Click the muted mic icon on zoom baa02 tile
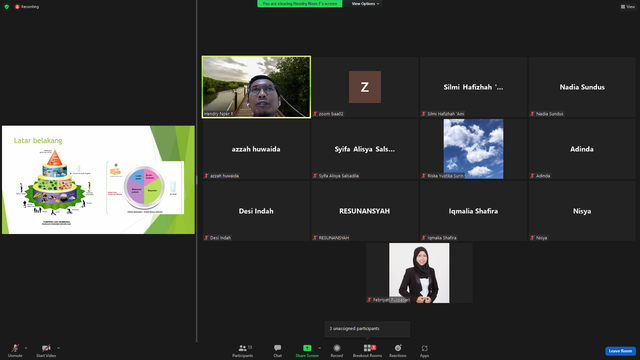 pyautogui.click(x=315, y=114)
